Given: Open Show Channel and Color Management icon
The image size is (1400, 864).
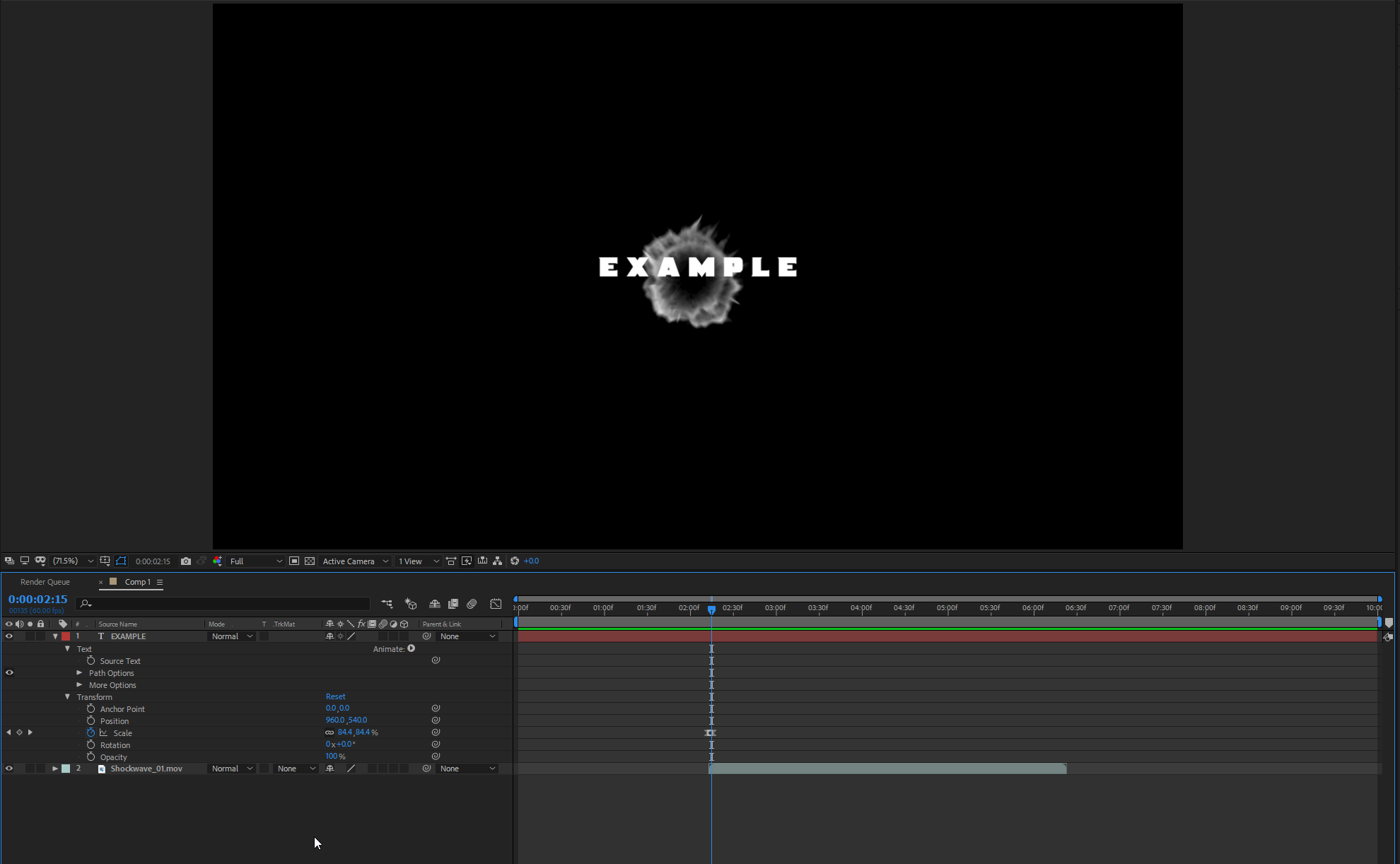Looking at the screenshot, I should tap(217, 561).
